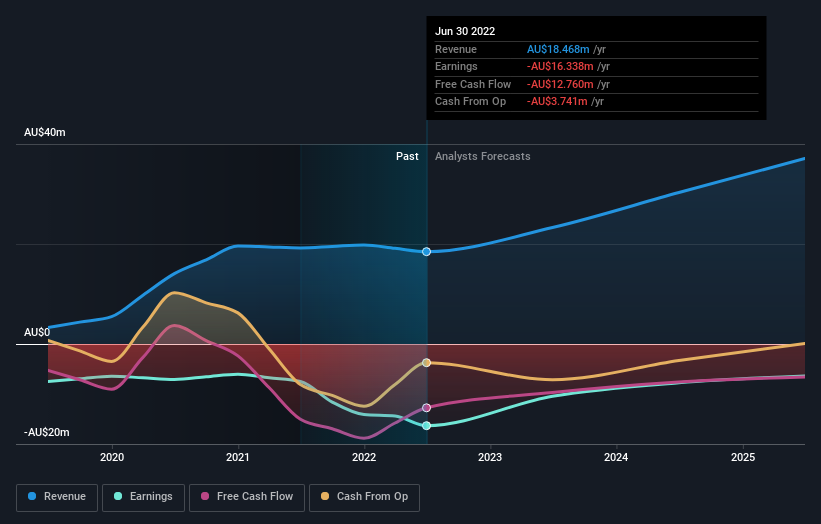Click the 2020 x-axis label
Image resolution: width=821 pixels, height=524 pixels.
(x=112, y=458)
